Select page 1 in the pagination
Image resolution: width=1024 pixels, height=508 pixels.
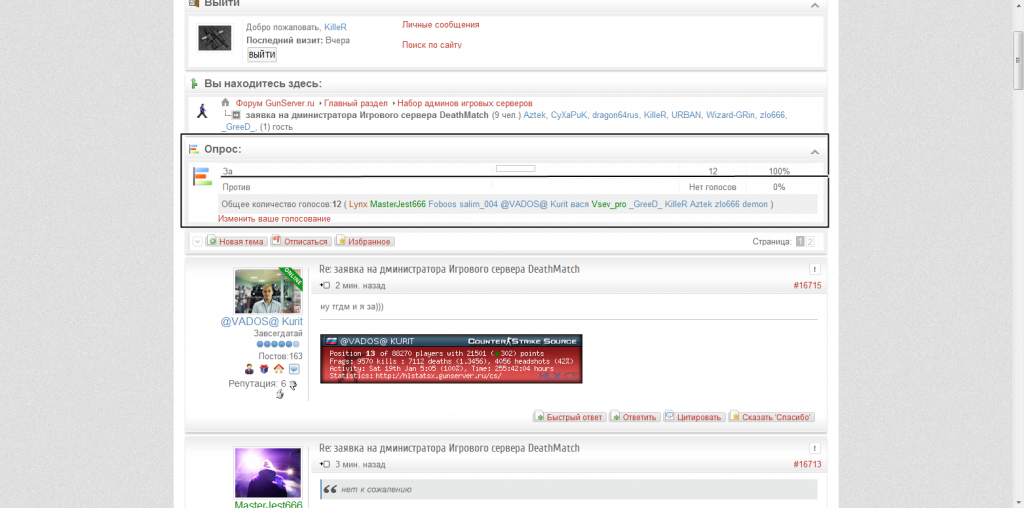pos(800,241)
